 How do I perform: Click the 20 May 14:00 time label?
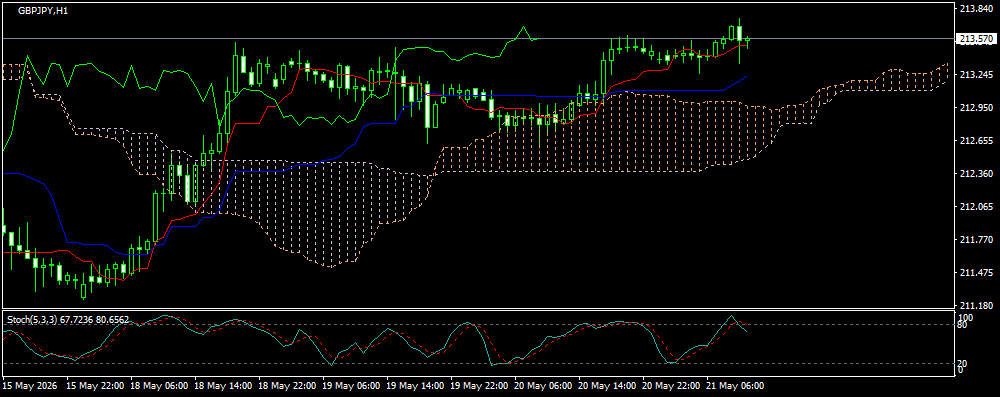607,386
